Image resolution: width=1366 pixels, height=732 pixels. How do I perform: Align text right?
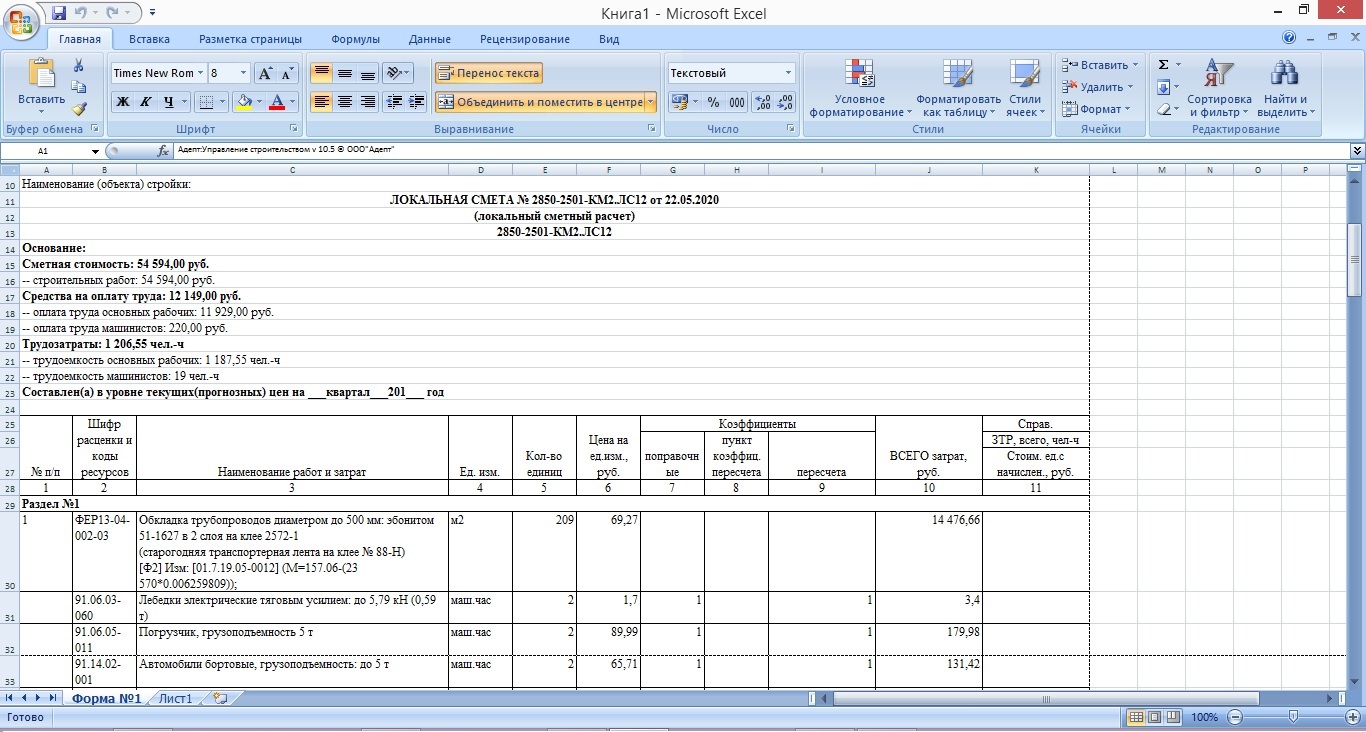click(x=367, y=102)
